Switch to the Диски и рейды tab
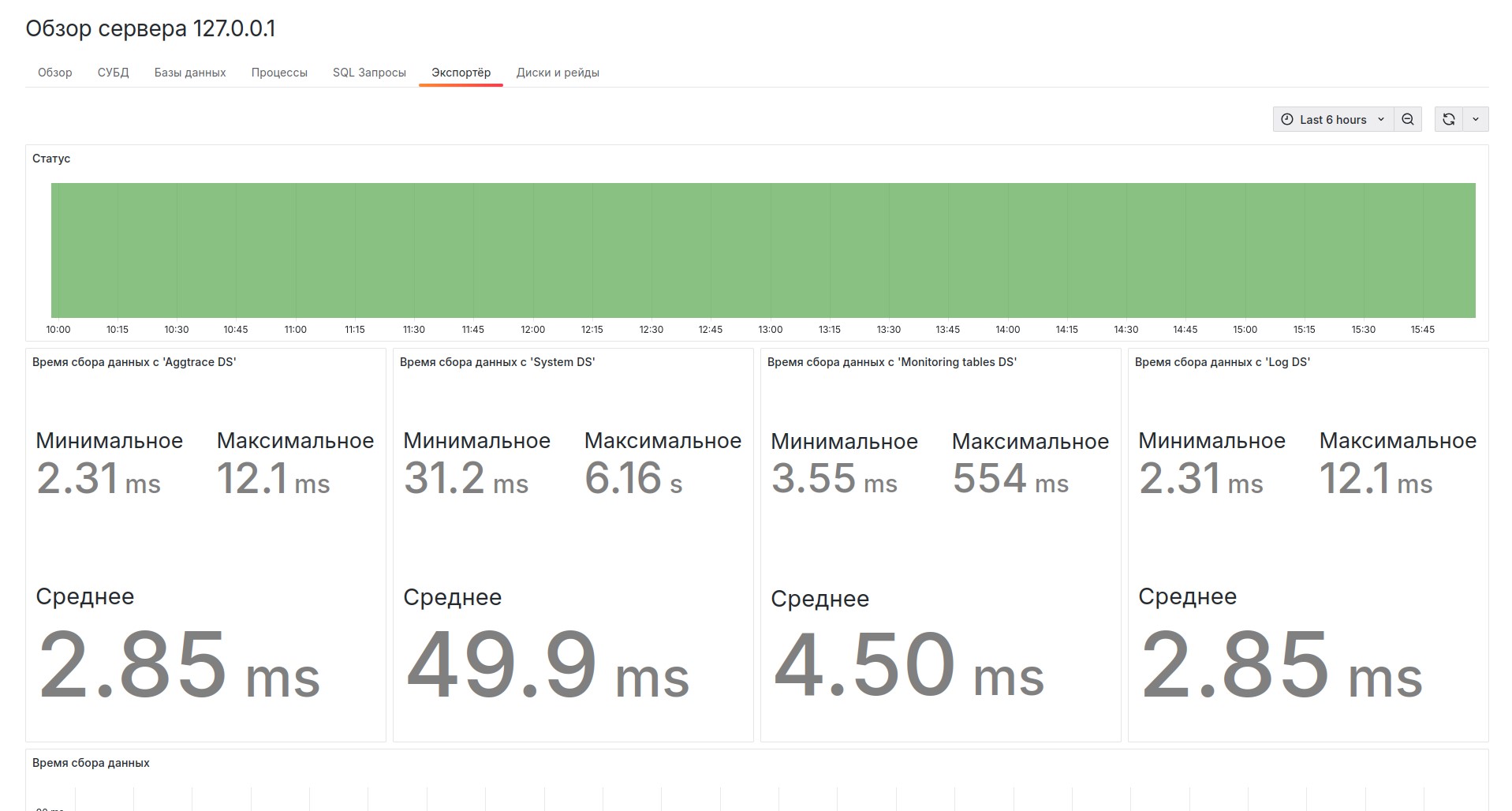Viewport: 1512px width, 811px height. [x=558, y=73]
